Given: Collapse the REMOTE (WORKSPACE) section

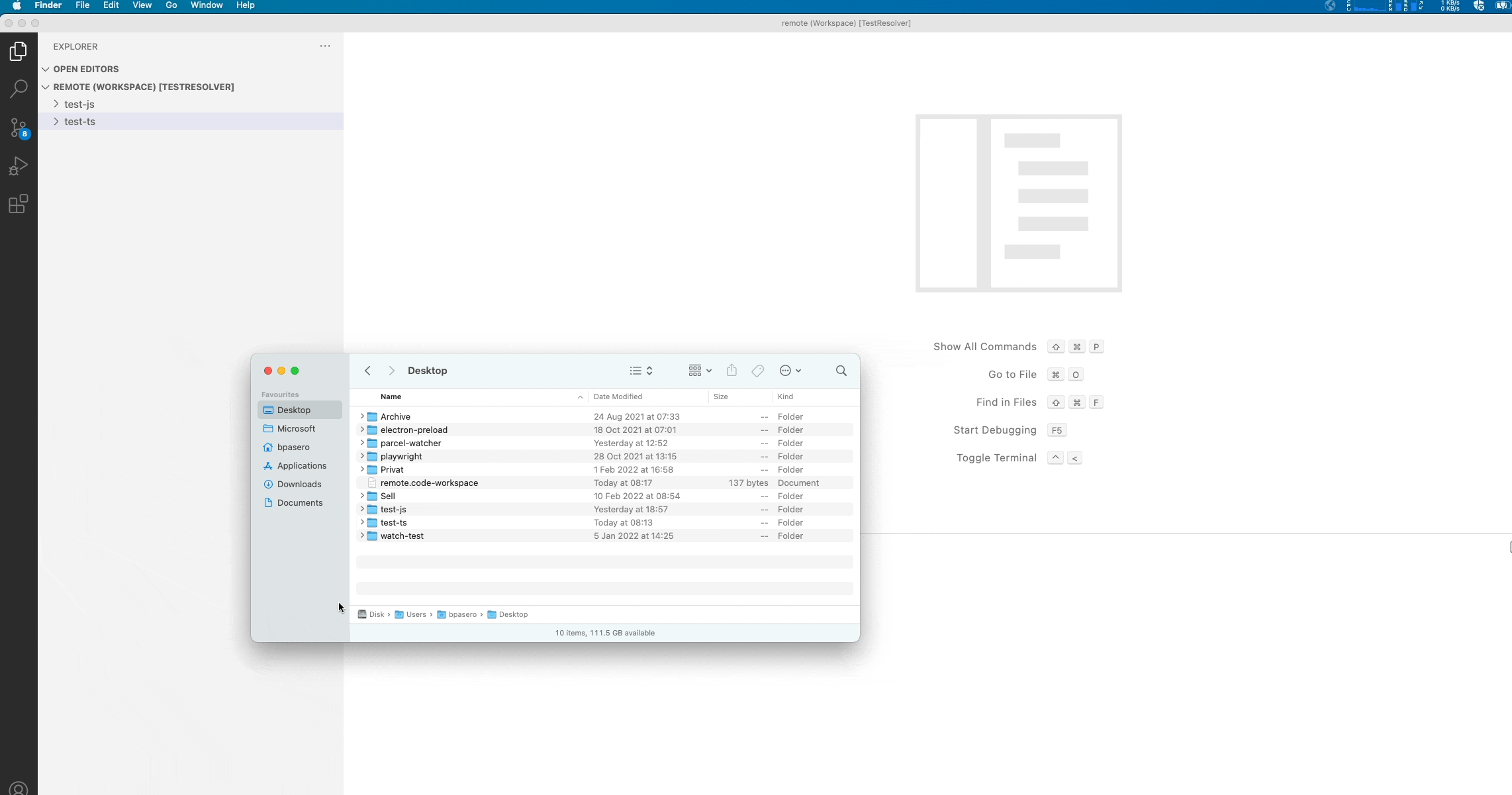Looking at the screenshot, I should coord(45,87).
